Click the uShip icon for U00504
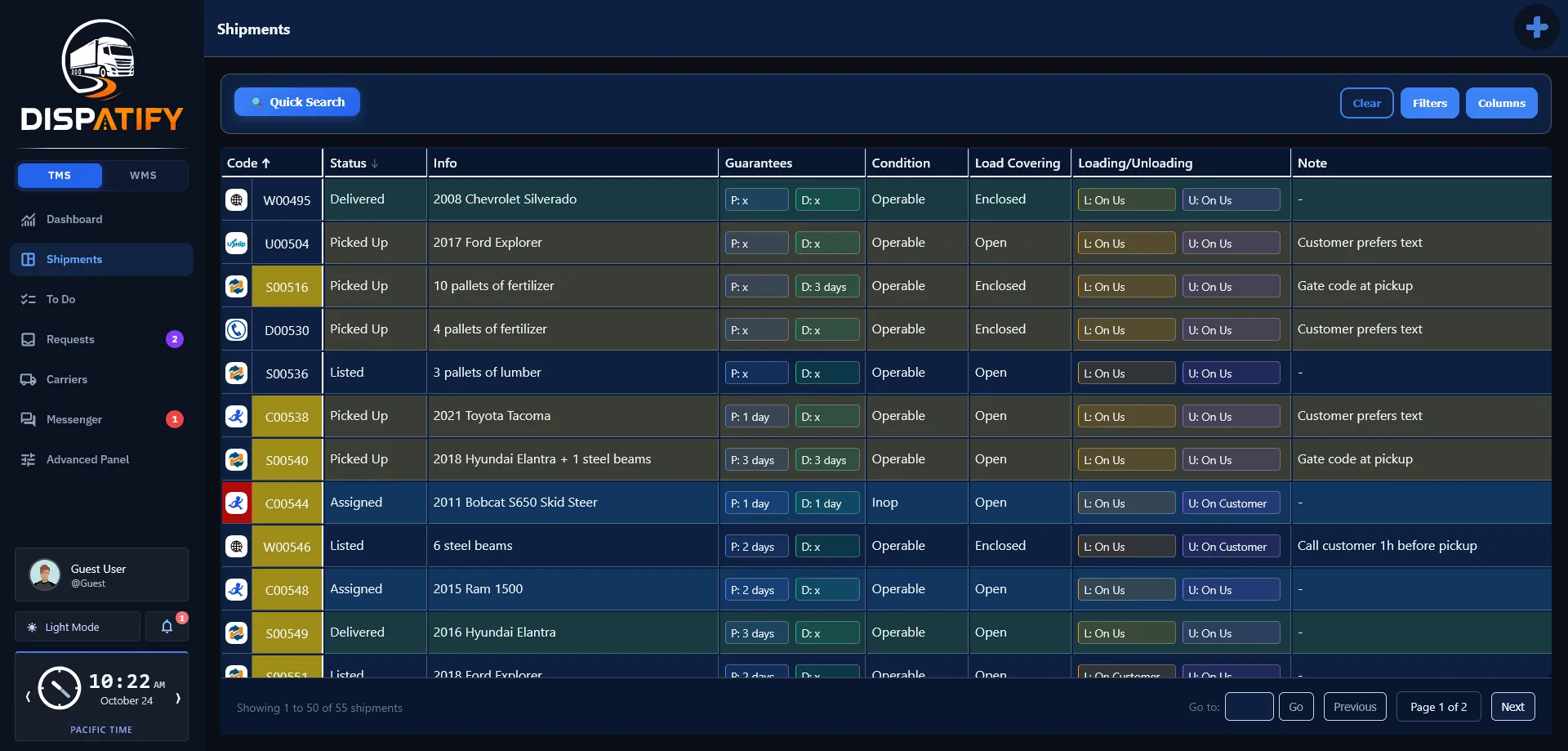 point(237,244)
